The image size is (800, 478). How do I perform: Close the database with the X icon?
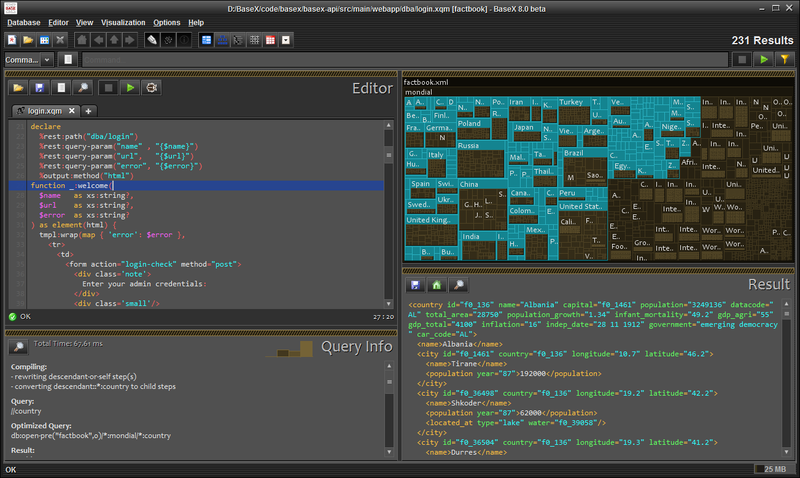coord(60,40)
